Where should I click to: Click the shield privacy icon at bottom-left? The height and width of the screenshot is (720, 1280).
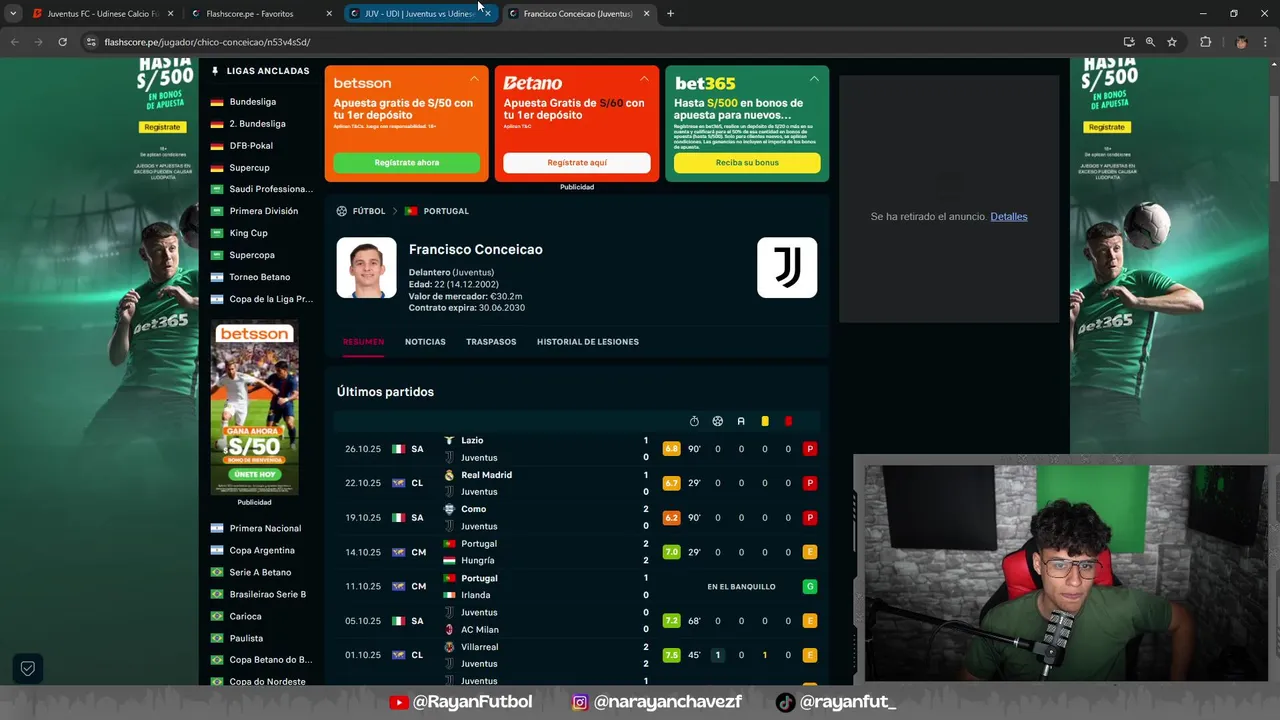coord(28,668)
